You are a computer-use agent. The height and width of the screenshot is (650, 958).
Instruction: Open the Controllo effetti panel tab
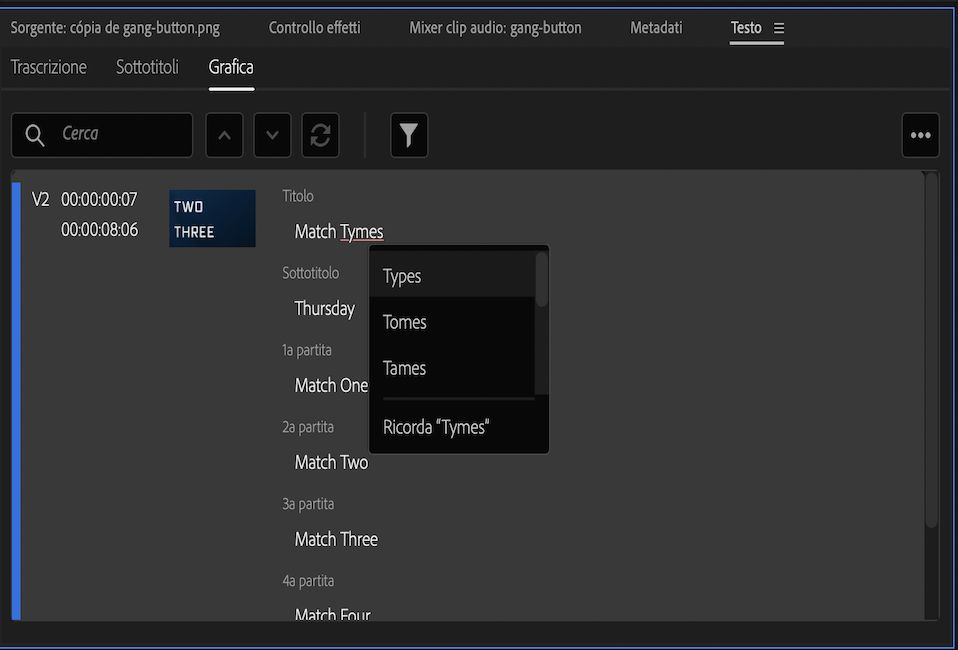(315, 28)
